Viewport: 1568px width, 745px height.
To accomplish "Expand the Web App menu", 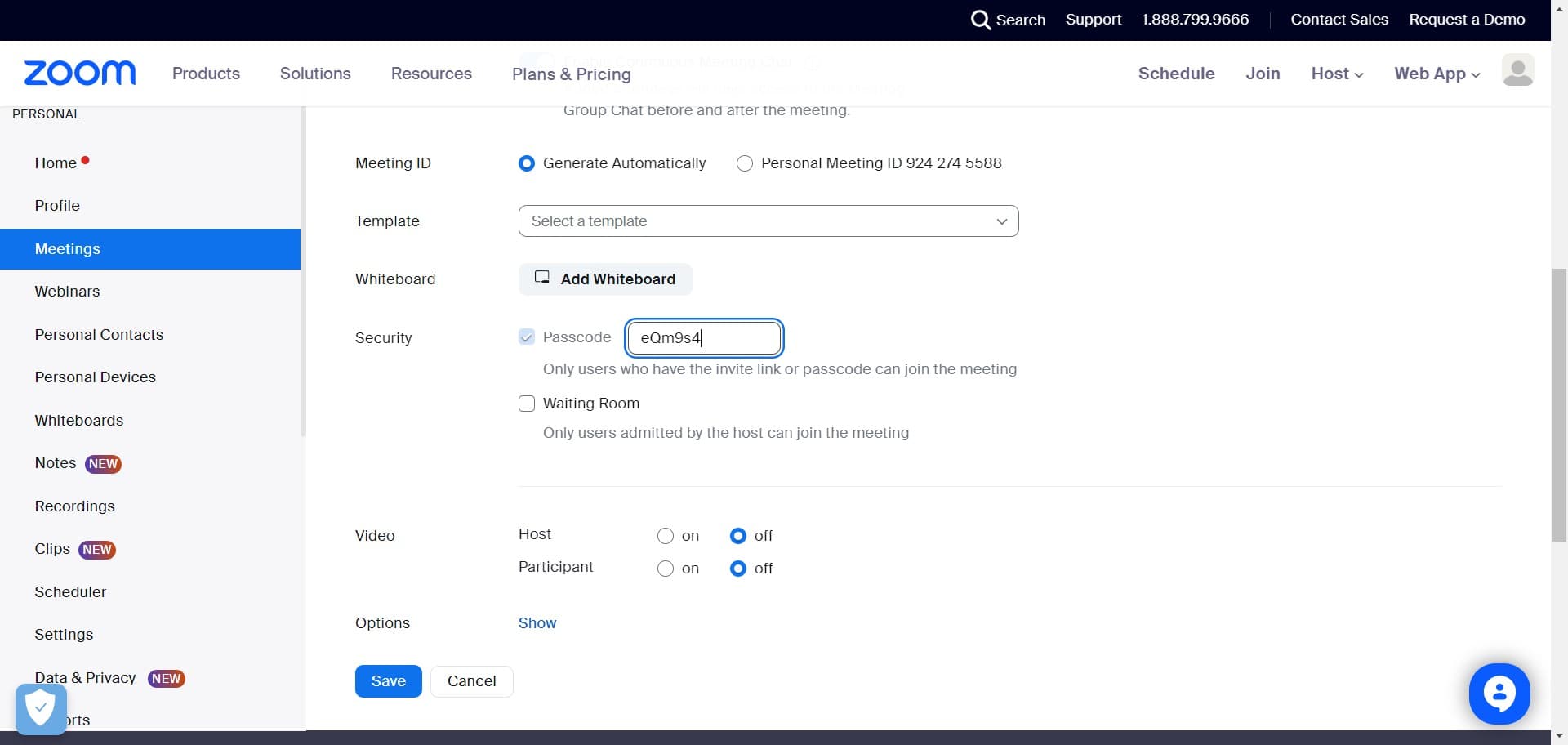I will coord(1437,74).
